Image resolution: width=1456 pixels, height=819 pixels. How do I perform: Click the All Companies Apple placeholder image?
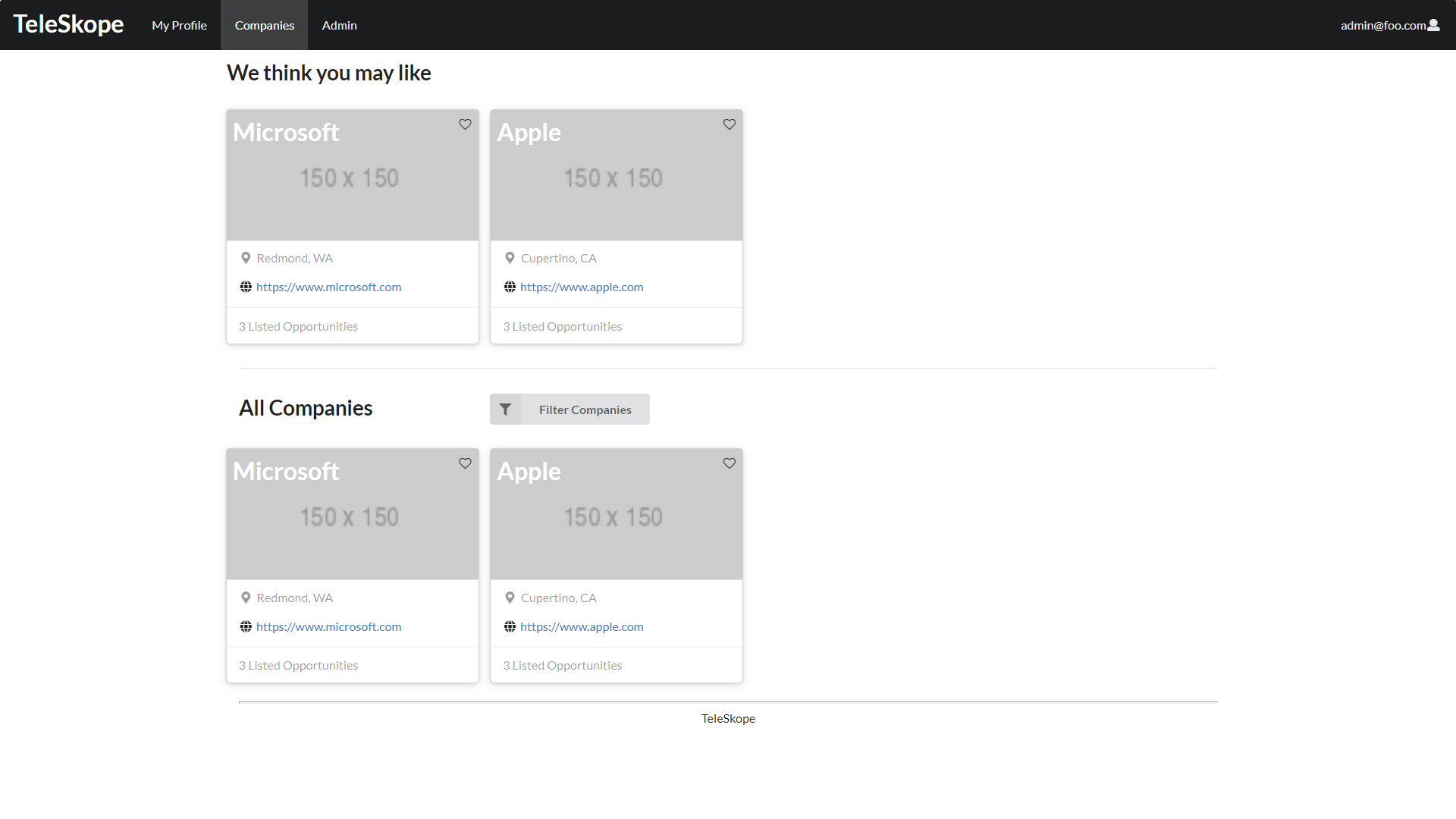click(x=617, y=514)
